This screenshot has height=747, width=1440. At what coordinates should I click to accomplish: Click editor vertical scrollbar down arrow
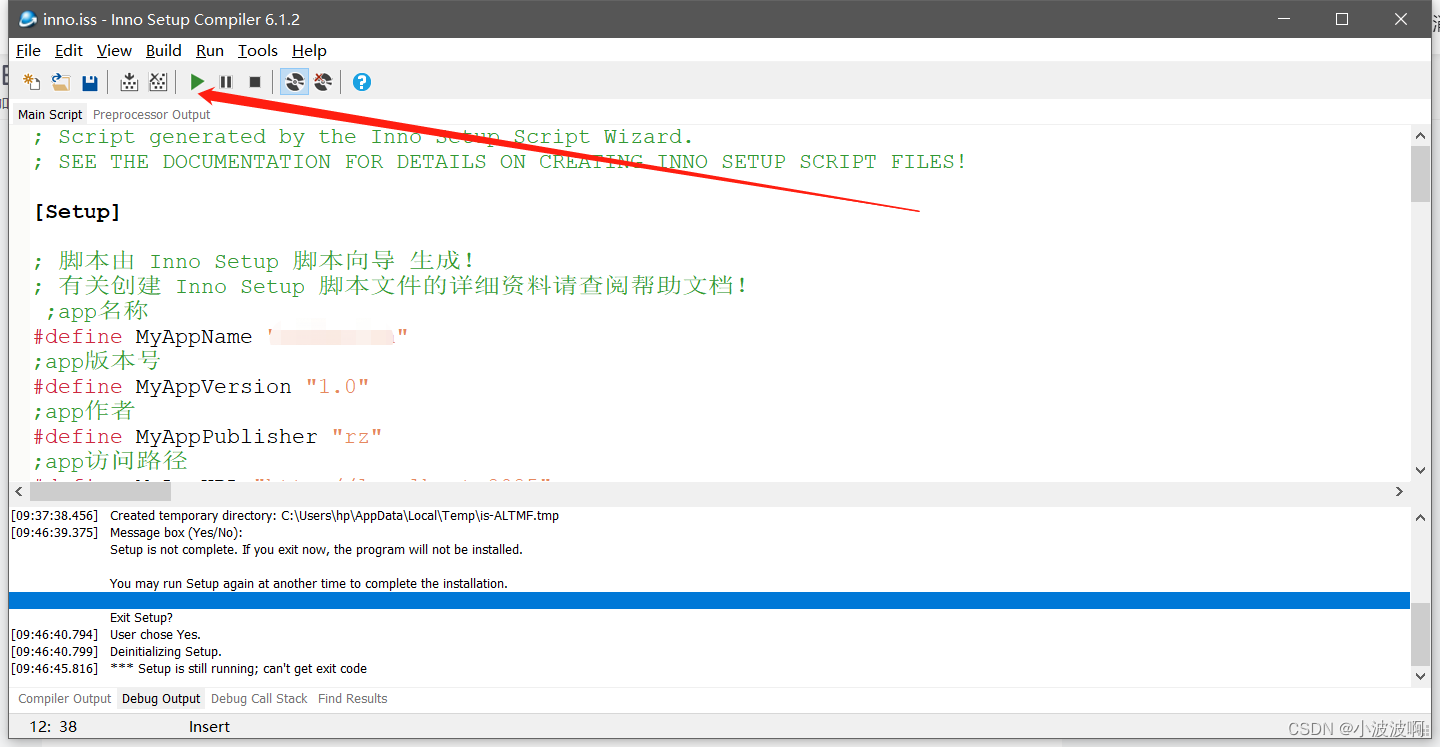point(1420,470)
